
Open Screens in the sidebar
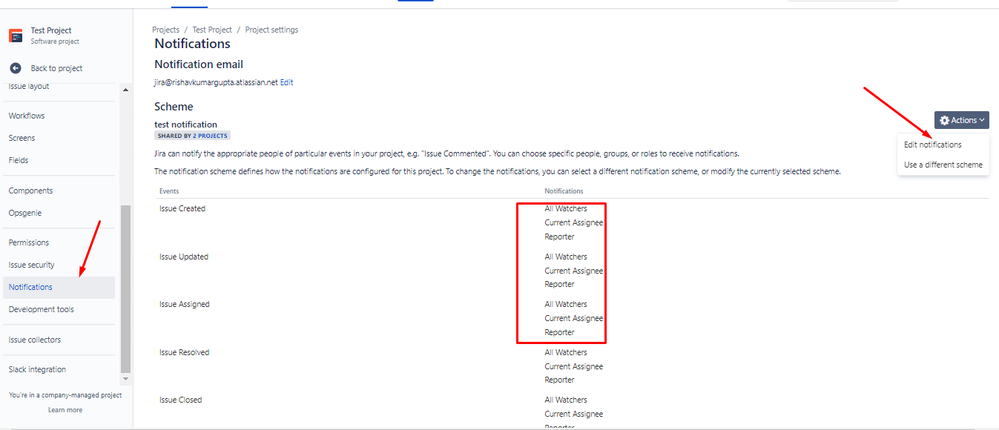22,138
